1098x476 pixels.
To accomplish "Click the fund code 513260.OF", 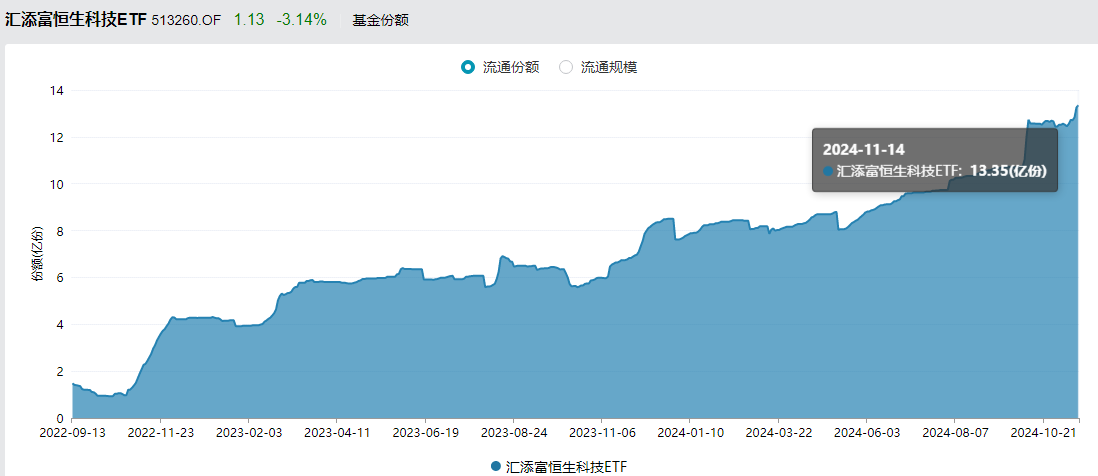I will [186, 20].
